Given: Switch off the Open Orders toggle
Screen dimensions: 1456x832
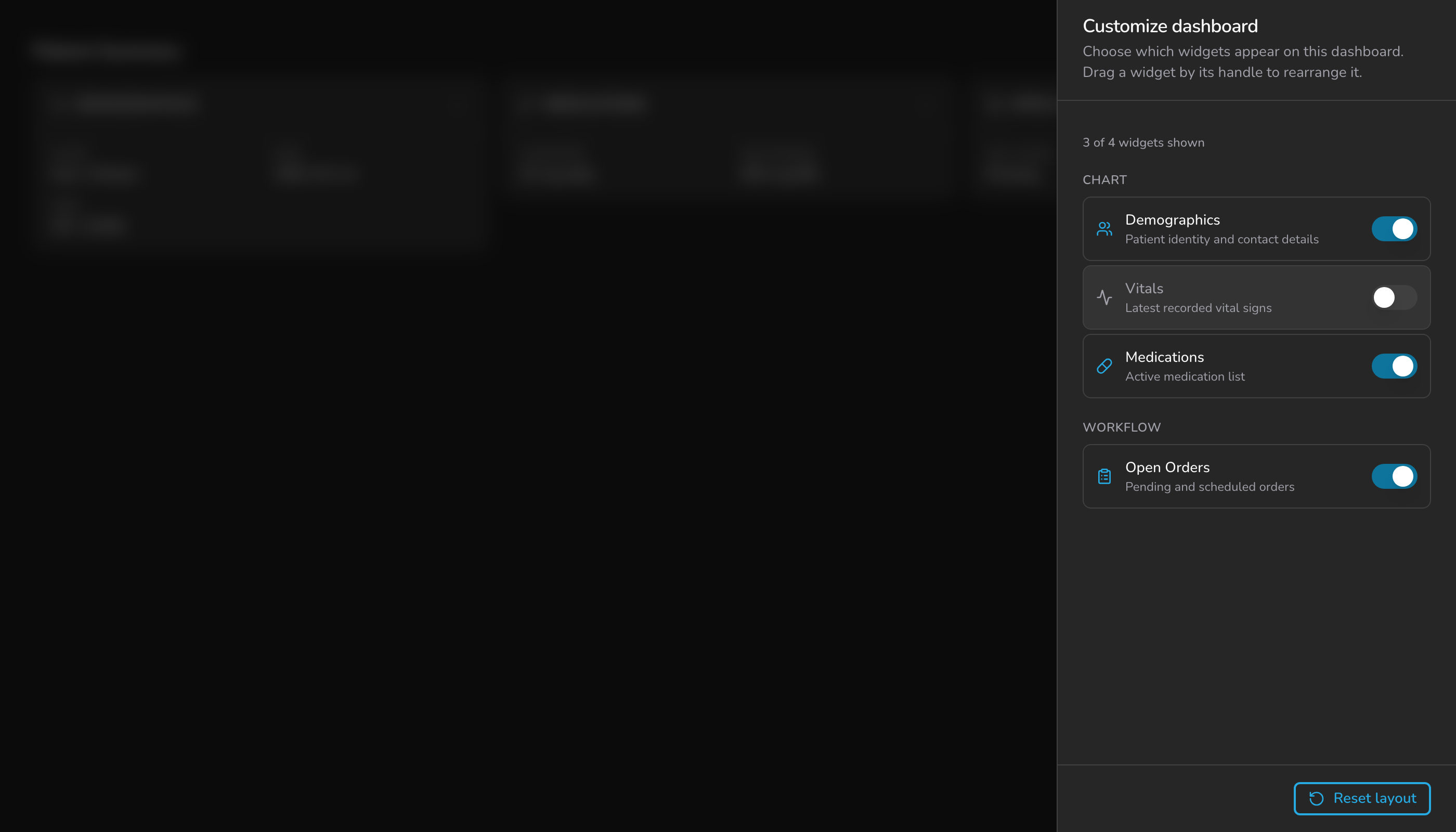Looking at the screenshot, I should [x=1394, y=476].
